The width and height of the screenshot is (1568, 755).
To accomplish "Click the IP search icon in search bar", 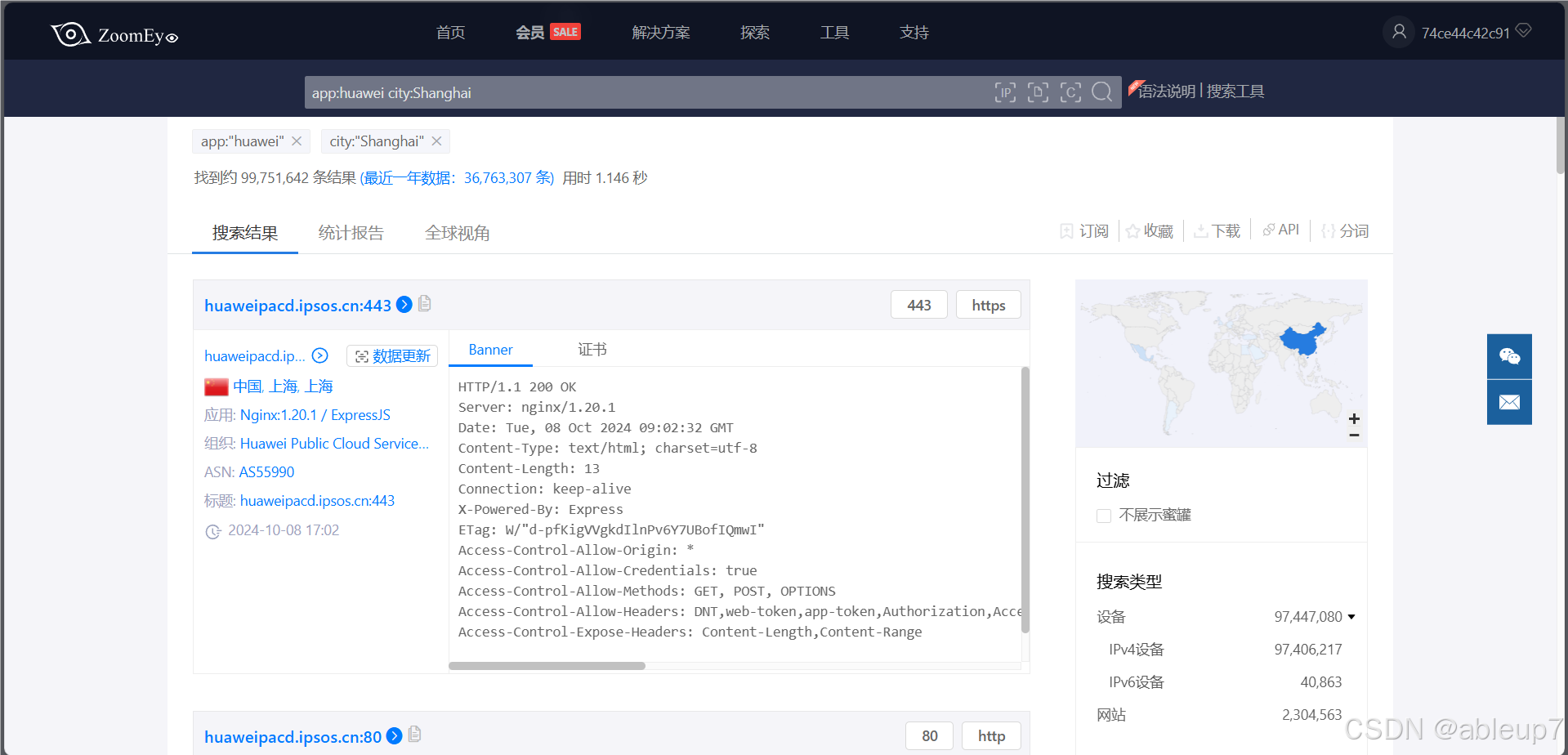I will [x=1005, y=92].
